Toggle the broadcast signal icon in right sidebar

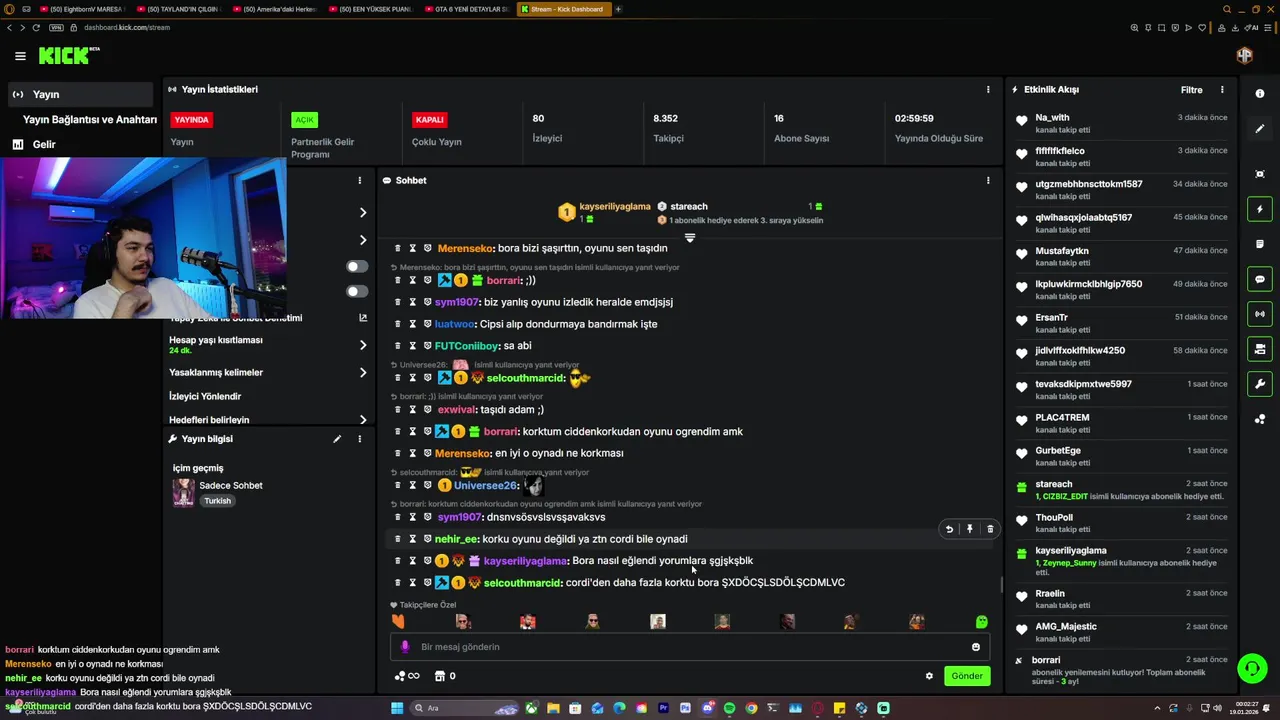[x=1260, y=314]
